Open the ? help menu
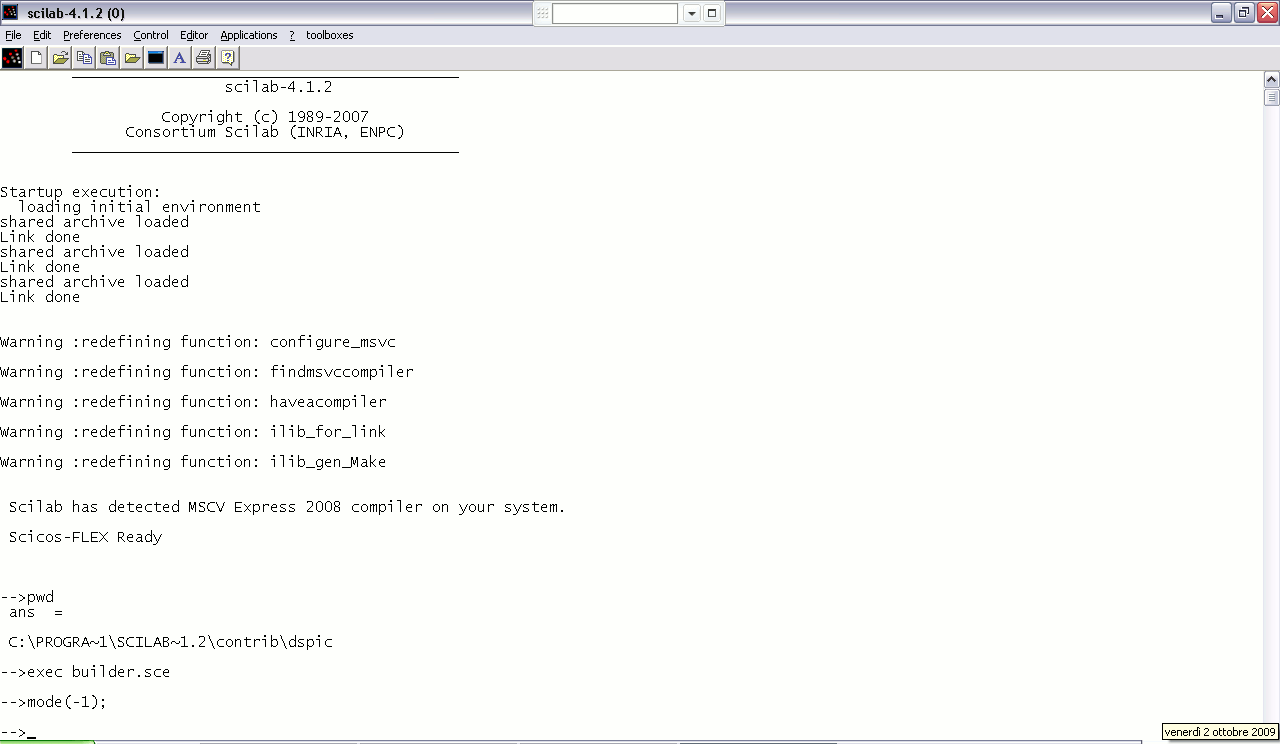This screenshot has width=1280, height=744. click(x=292, y=35)
